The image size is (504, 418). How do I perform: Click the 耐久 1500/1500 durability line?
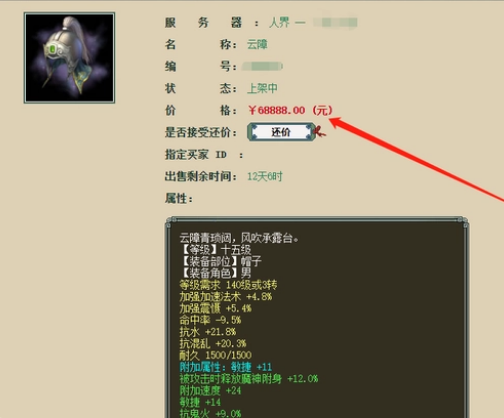pyautogui.click(x=216, y=355)
